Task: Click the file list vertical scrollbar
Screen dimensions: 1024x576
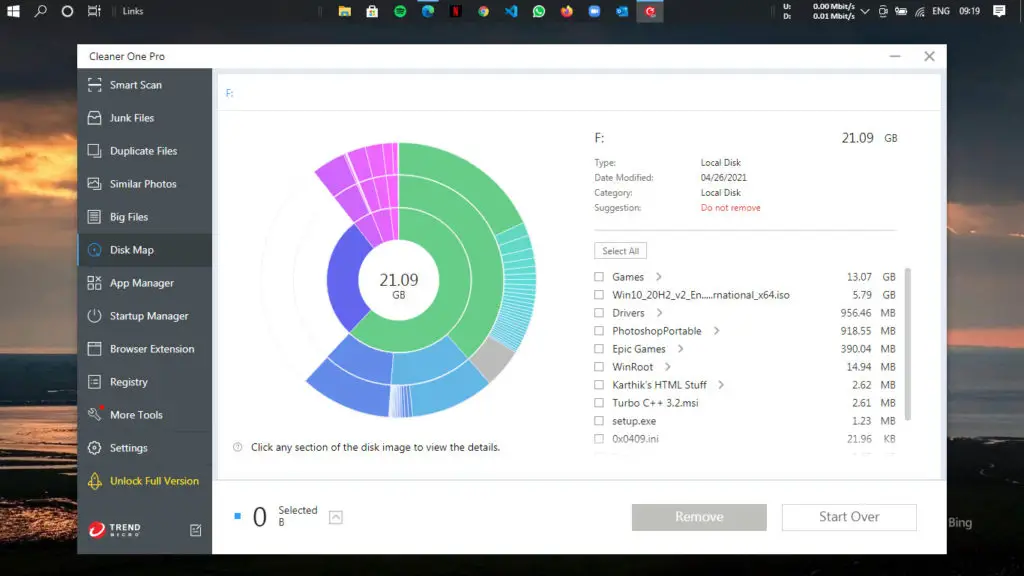Action: coord(908,344)
